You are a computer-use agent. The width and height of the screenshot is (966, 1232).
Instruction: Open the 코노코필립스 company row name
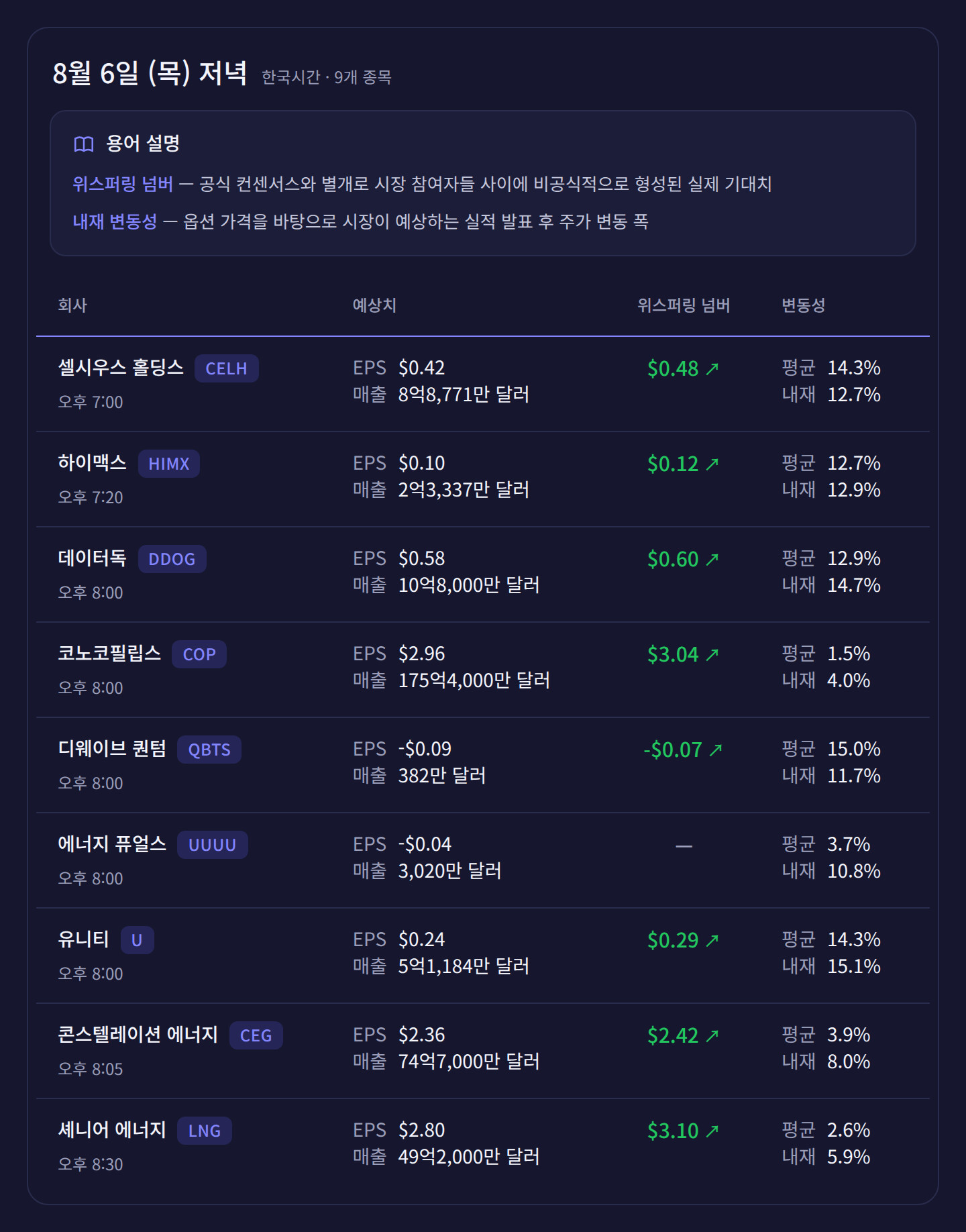[109, 653]
